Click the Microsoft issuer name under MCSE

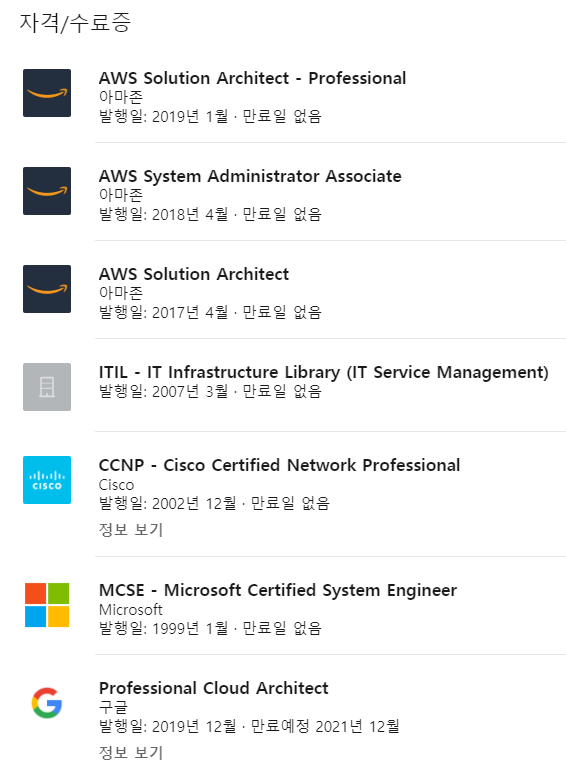click(131, 610)
